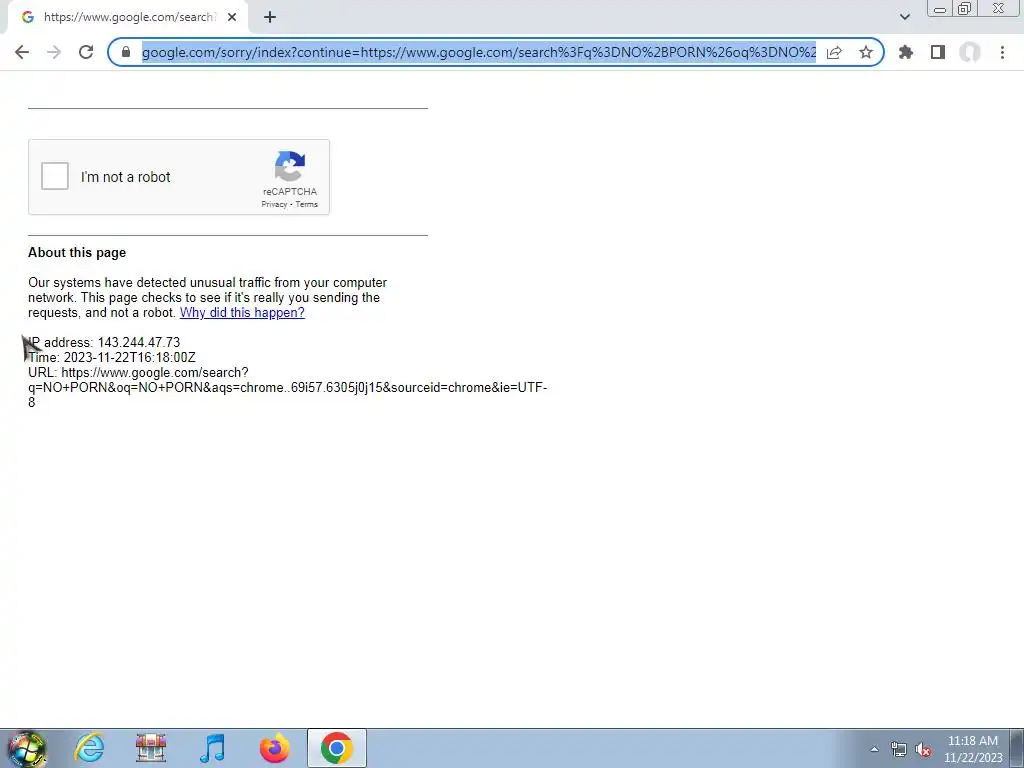Click the muted volume tray icon
Screen dimensions: 1024x768
tap(923, 749)
